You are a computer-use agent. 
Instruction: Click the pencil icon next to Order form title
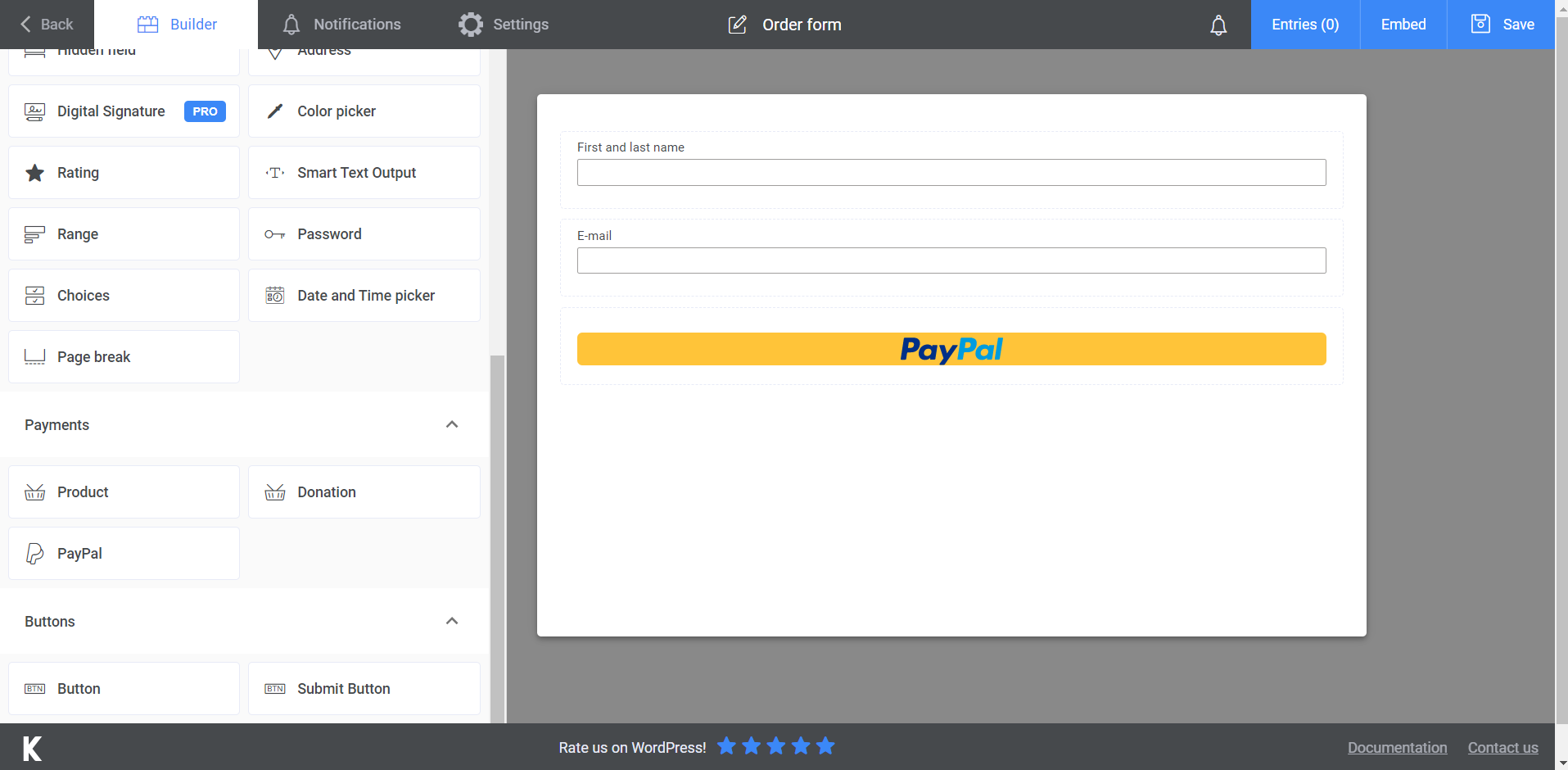pos(736,25)
